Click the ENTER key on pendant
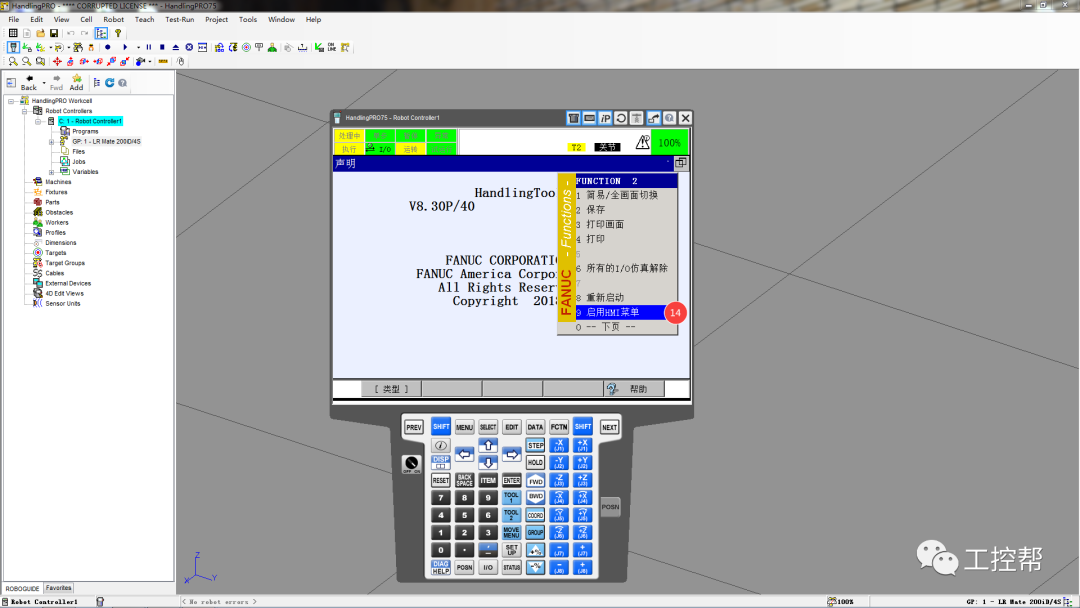 point(511,480)
